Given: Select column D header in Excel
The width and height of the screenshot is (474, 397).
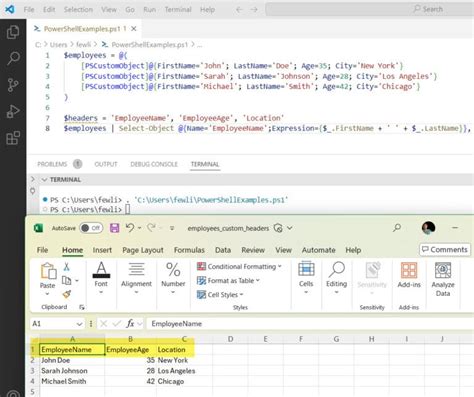Looking at the screenshot, I should click(x=230, y=339).
